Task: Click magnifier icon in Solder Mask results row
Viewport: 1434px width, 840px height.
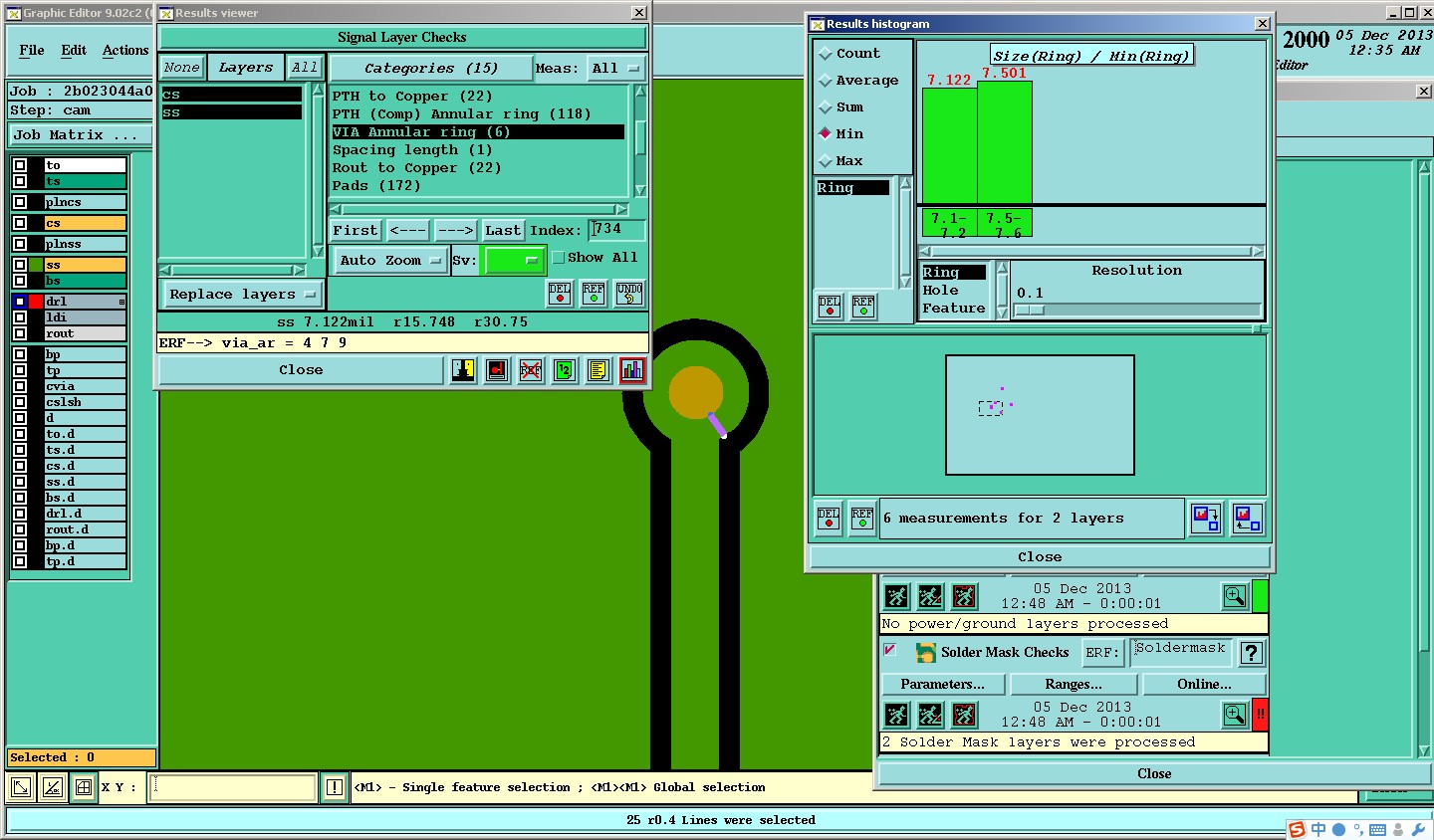Action: [x=1235, y=715]
